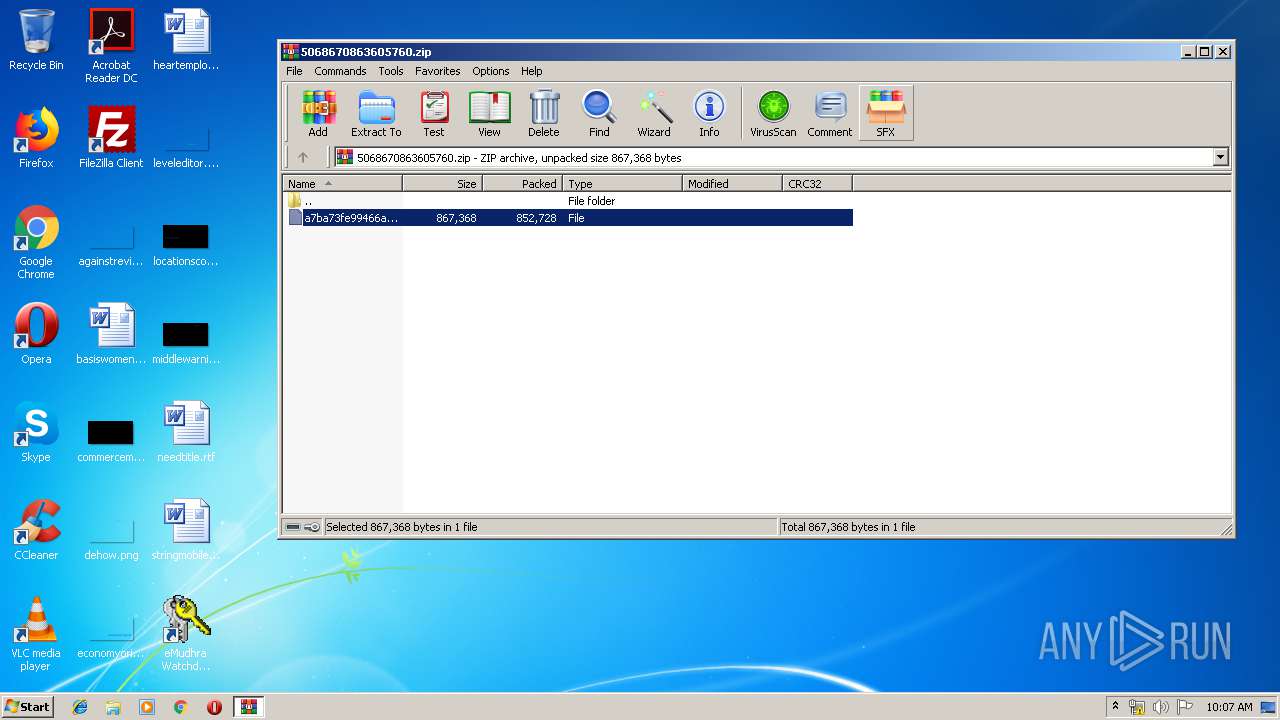This screenshot has height=720, width=1280.
Task: Select the a7ba73fe99466a file row
Action: click(569, 218)
